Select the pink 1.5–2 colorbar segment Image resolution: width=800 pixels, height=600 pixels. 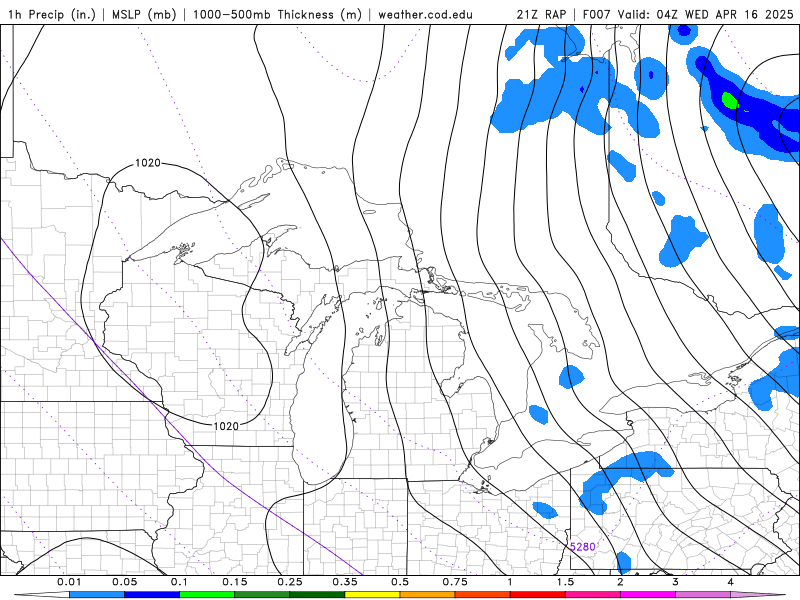[593, 595]
